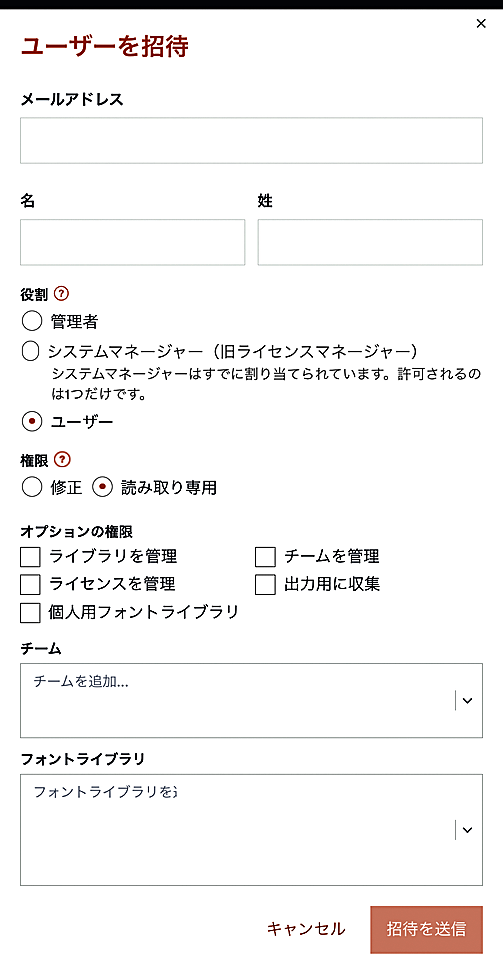Tick the ライセンスを管理 checkbox
Image resolution: width=503 pixels, height=972 pixels.
[30, 585]
